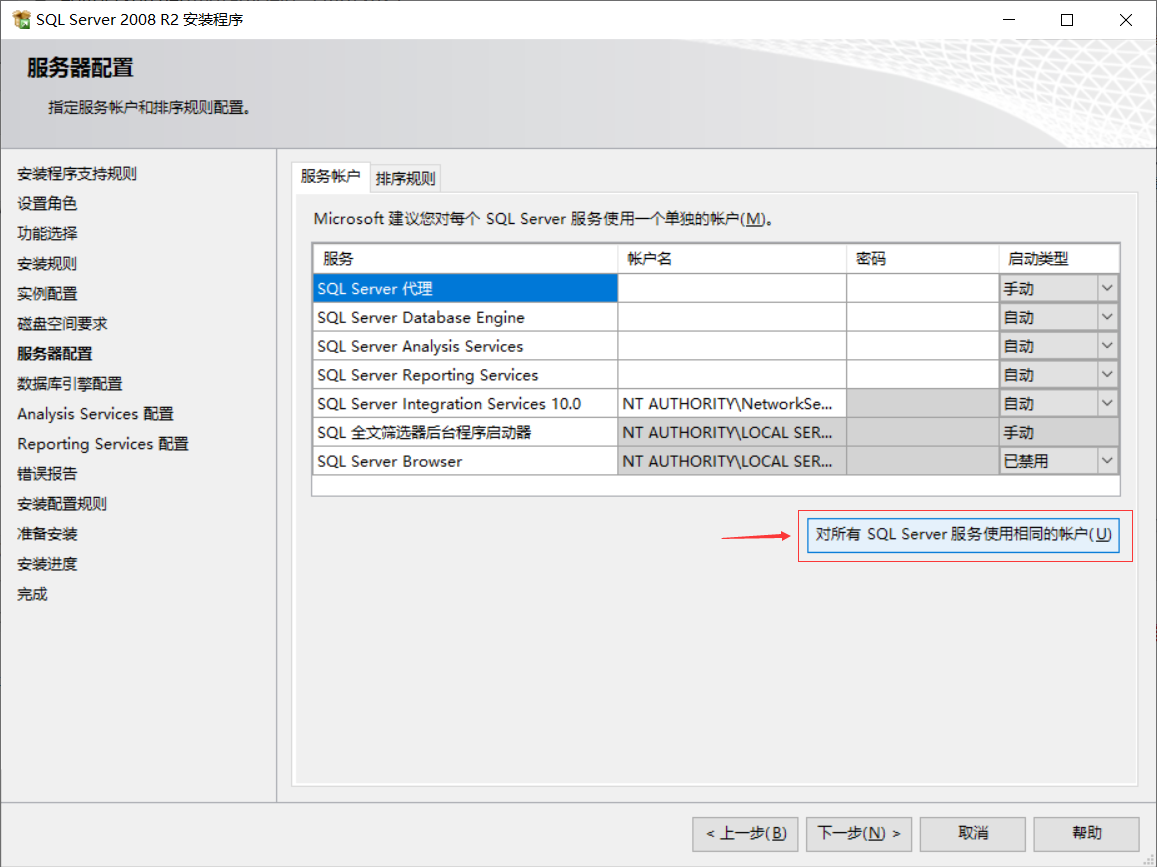Click 手动 startup type of 全文筛选器 row
The width and height of the screenshot is (1157, 867).
click(x=1059, y=432)
